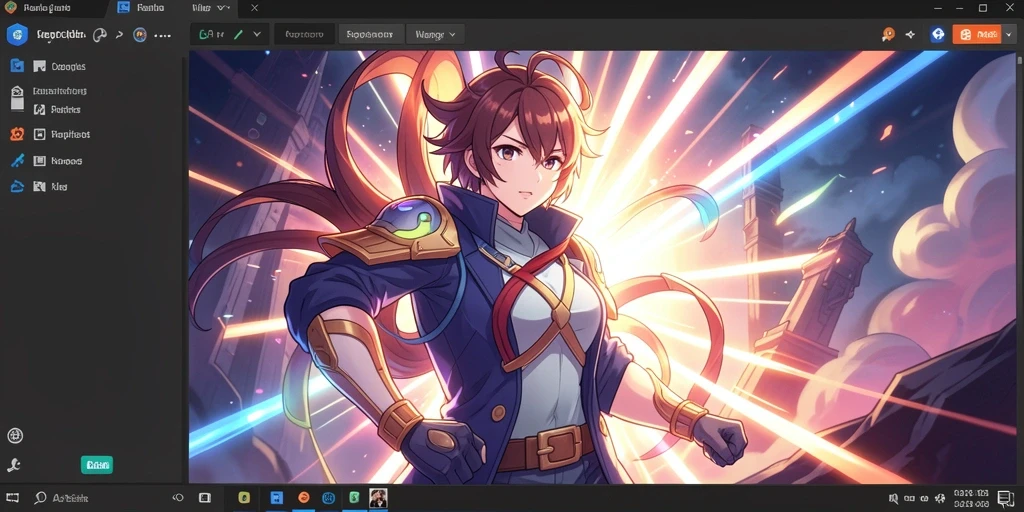Click the blue diamond badge icon top right

938,35
